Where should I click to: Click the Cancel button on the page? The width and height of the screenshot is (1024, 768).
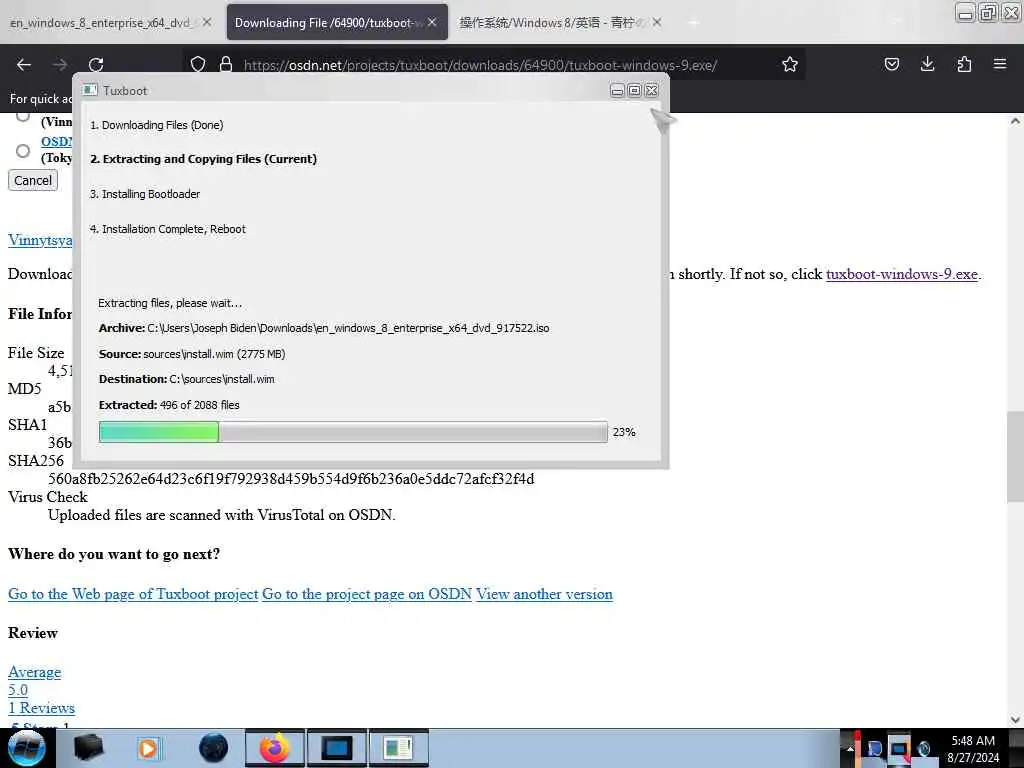point(33,180)
